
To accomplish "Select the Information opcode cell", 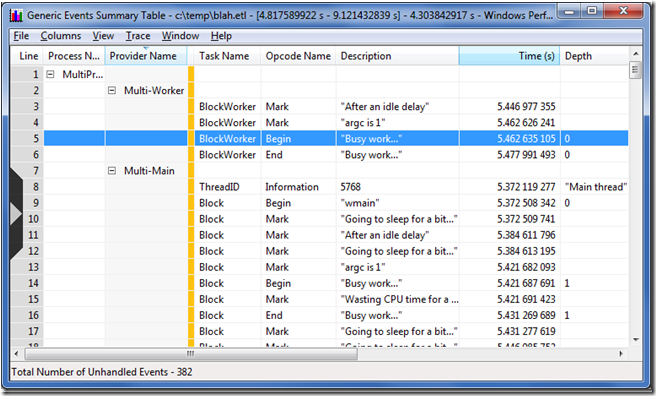I will [292, 187].
